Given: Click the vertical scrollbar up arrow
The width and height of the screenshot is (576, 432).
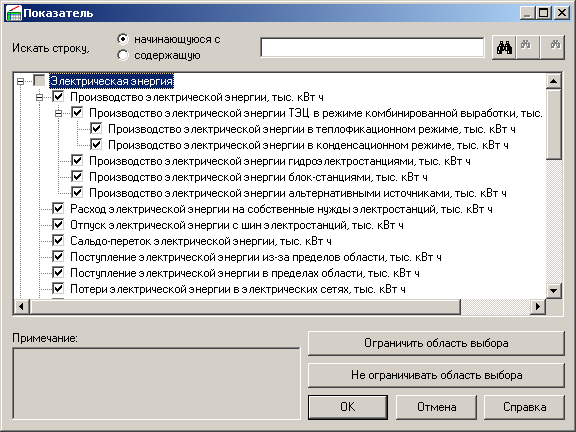Looking at the screenshot, I should coord(553,81).
